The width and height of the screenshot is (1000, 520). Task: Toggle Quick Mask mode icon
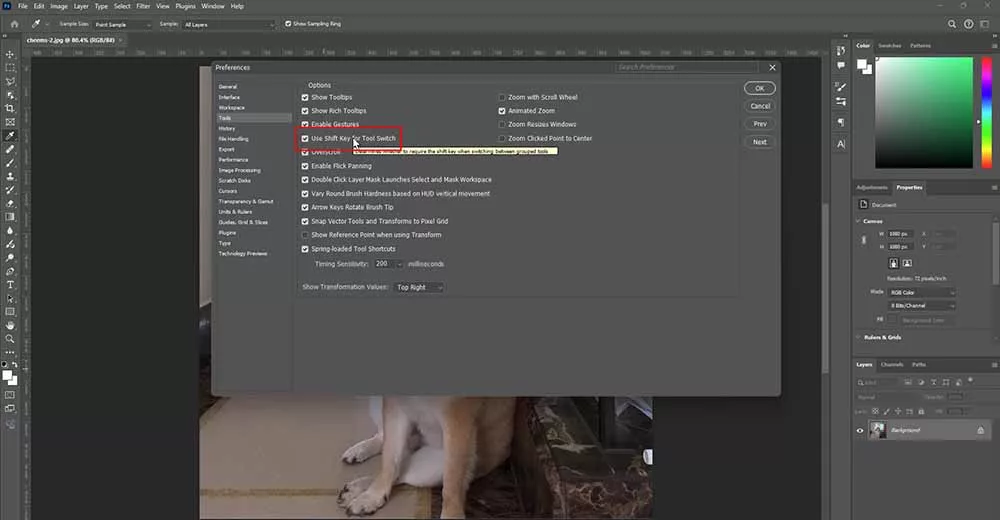coord(10,395)
